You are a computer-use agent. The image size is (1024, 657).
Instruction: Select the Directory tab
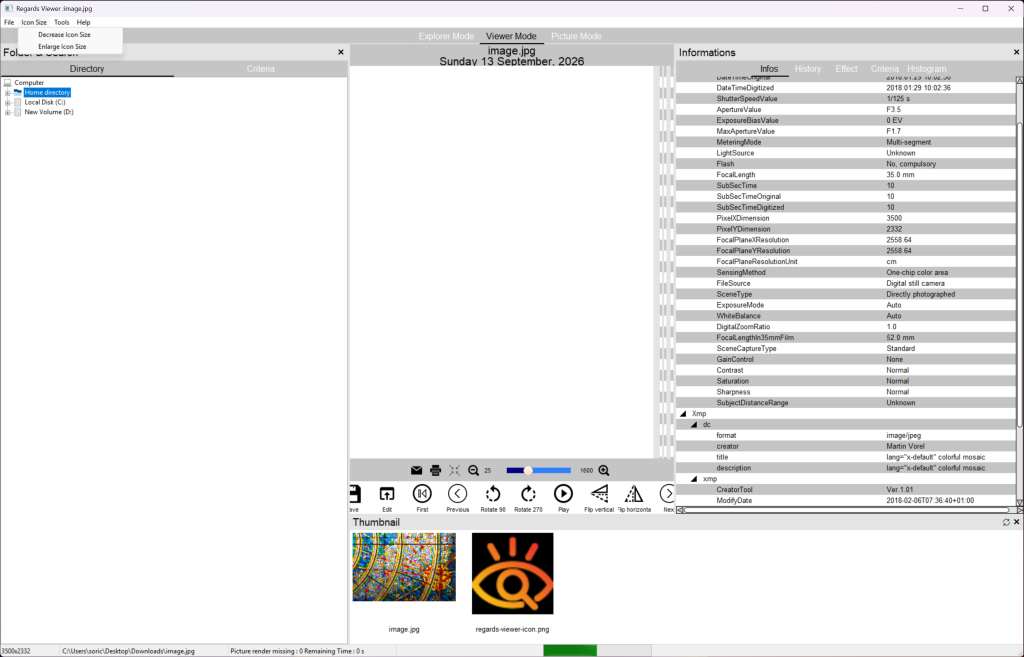87,69
